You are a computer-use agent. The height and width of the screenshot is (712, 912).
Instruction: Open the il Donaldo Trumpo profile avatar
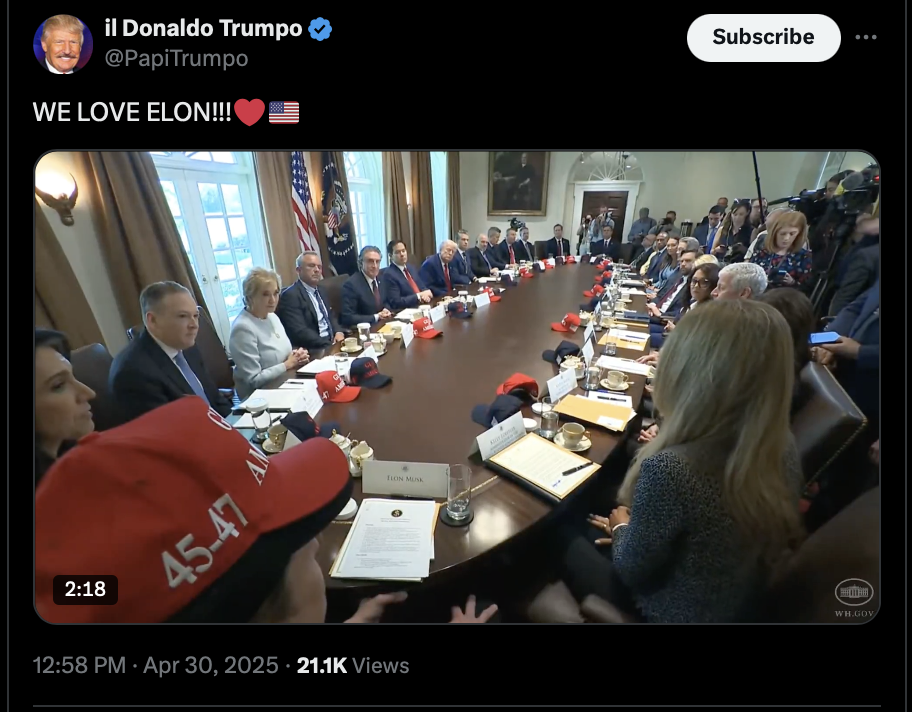pyautogui.click(x=63, y=44)
